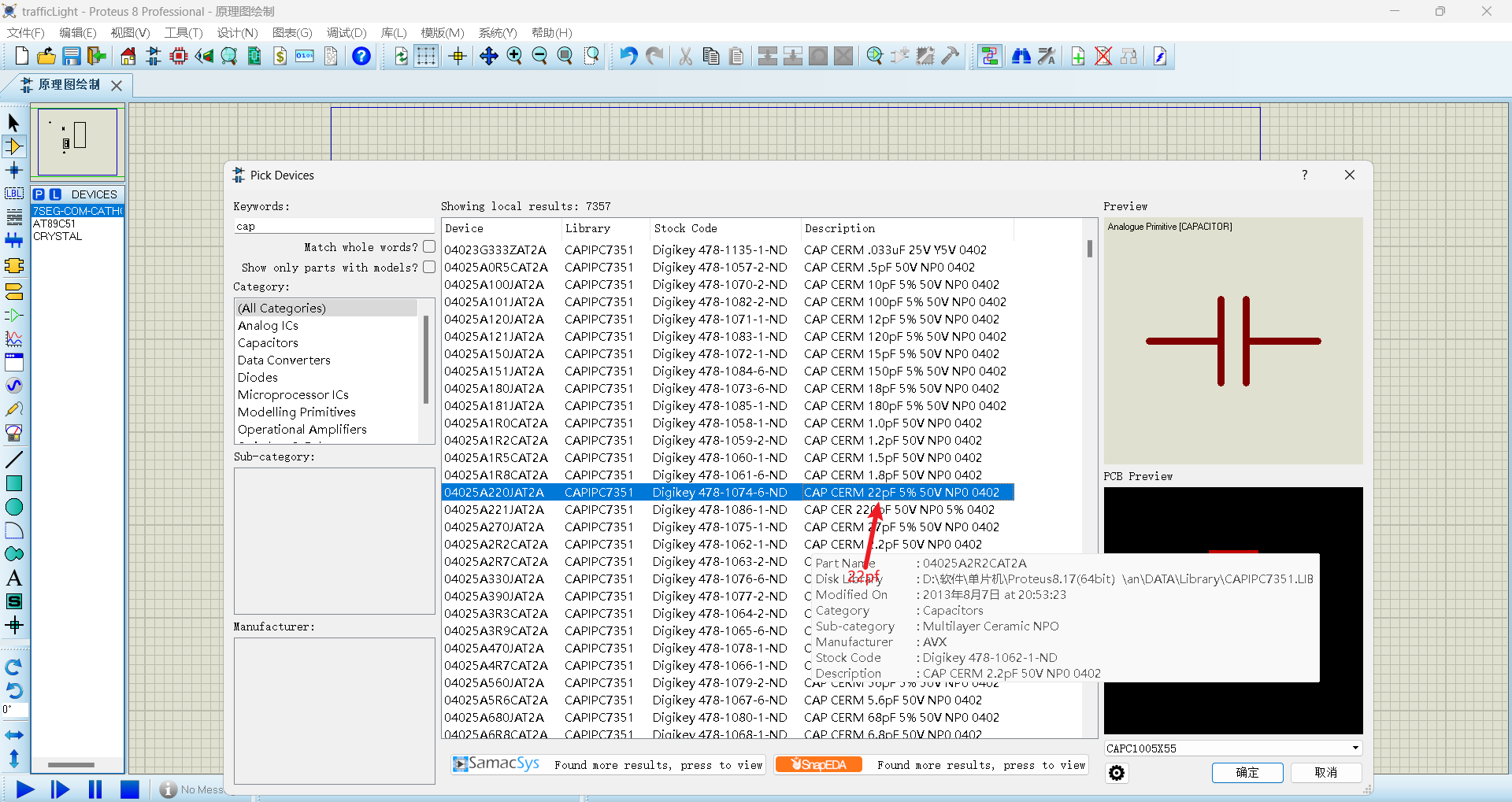Enable Show only parts with models checkbox
The height and width of the screenshot is (802, 1512).
(429, 267)
